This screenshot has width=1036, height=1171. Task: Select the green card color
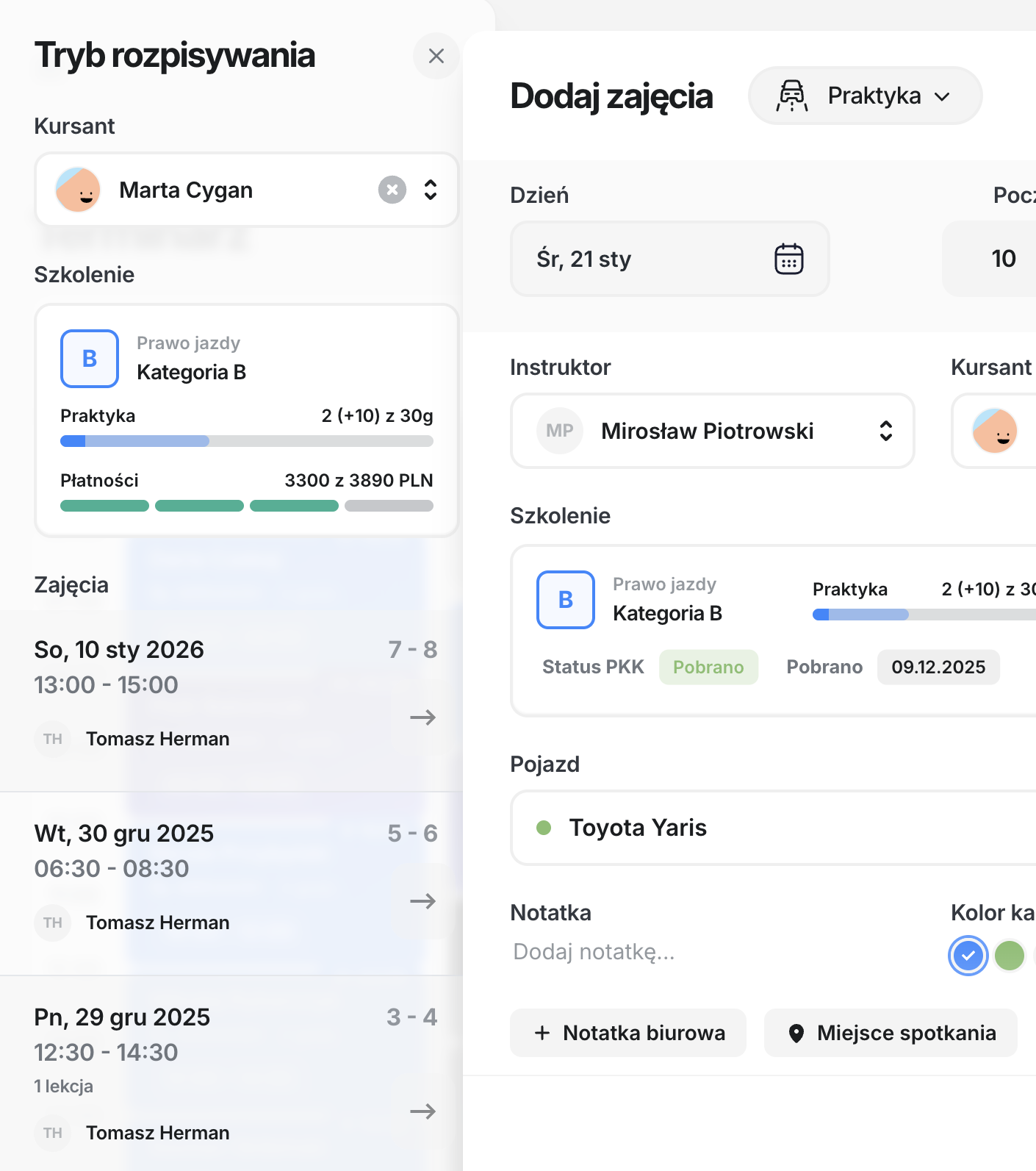1009,956
